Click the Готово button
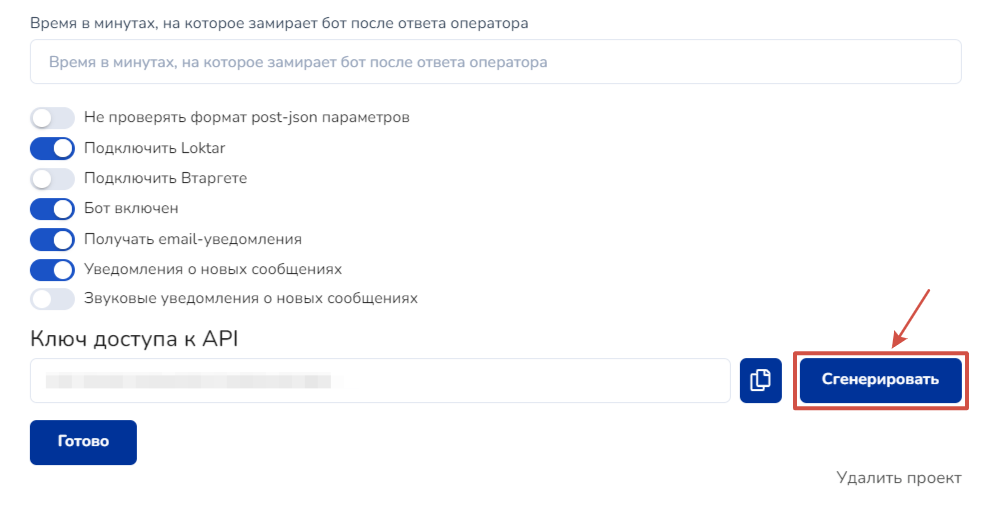The image size is (985, 510). click(x=83, y=442)
